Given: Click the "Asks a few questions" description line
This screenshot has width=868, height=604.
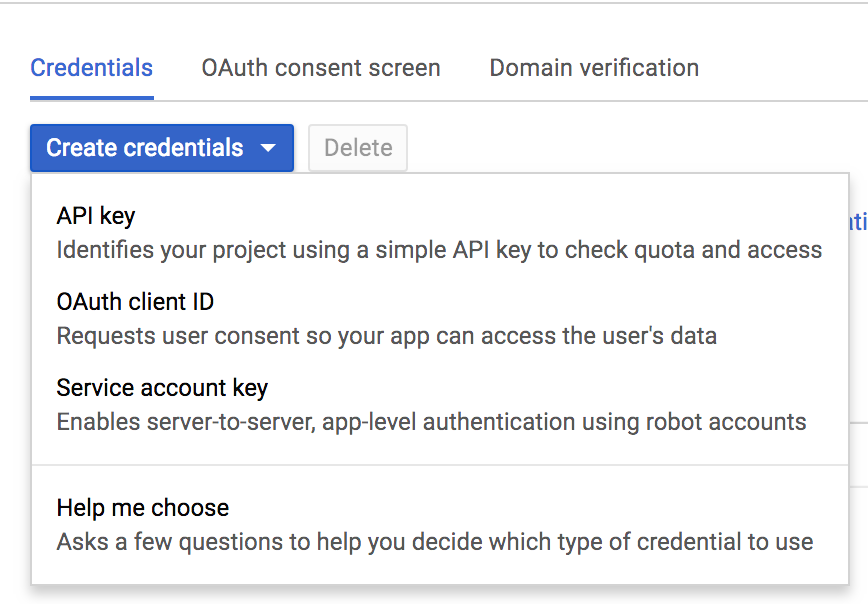Looking at the screenshot, I should click(x=435, y=542).
